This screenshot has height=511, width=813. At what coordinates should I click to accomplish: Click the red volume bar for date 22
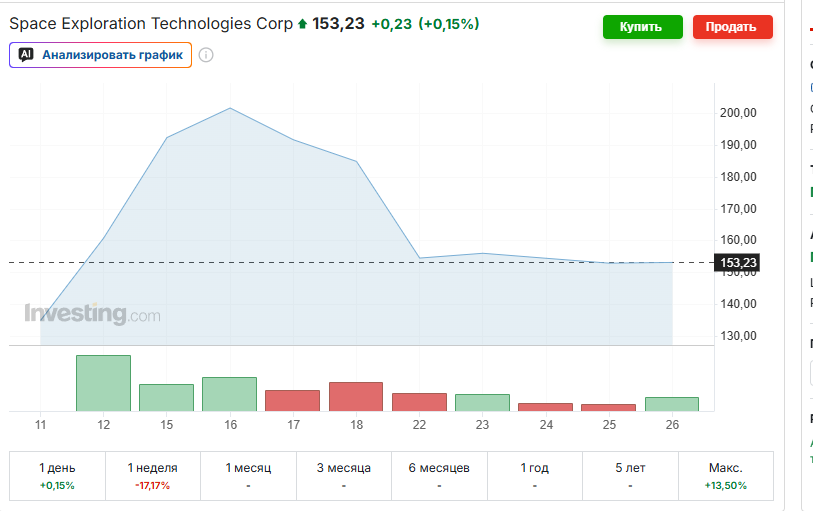click(x=419, y=402)
